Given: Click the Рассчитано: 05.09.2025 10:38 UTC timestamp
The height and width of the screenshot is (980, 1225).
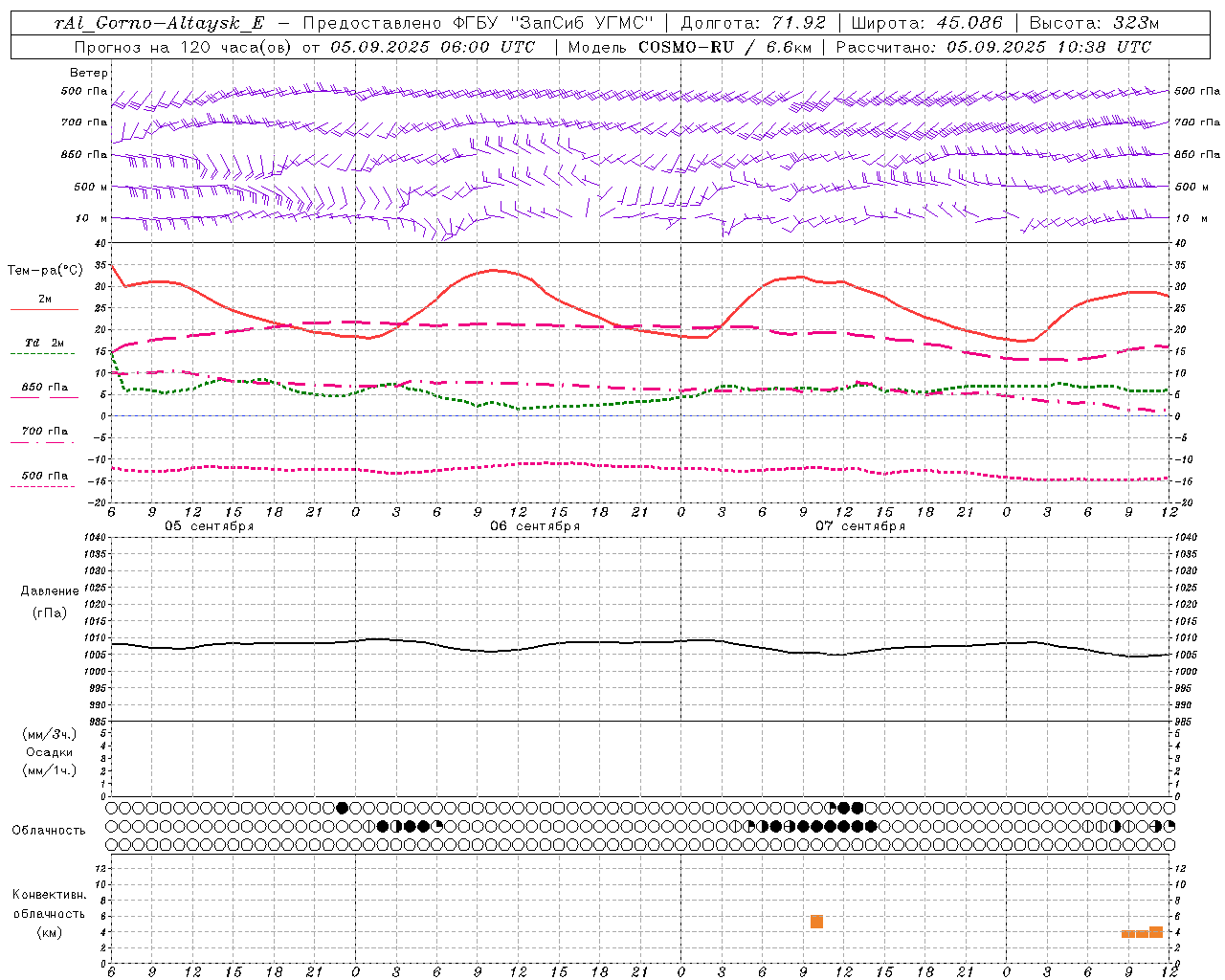Looking at the screenshot, I should coord(993,47).
